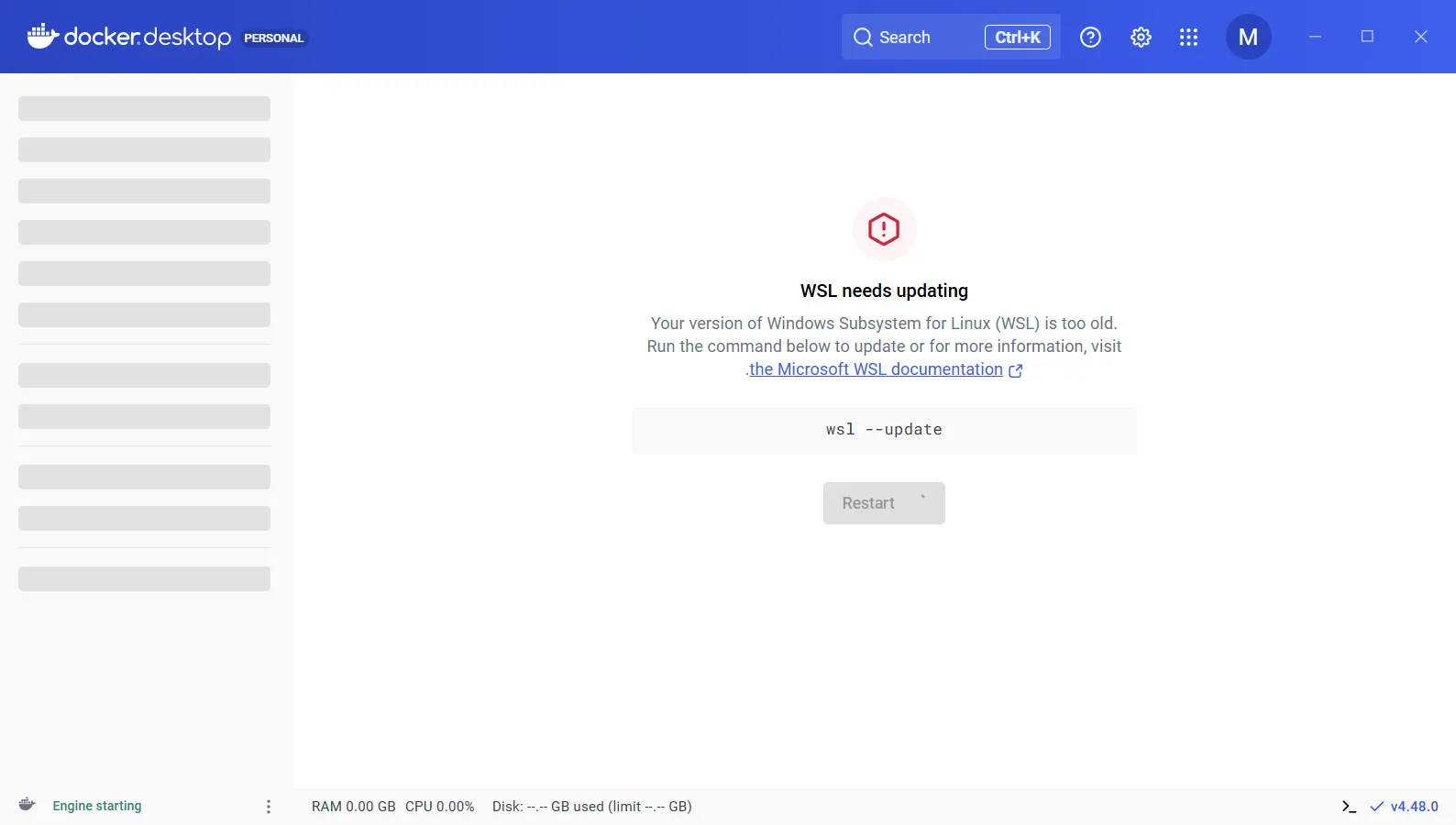
Task: Click the Ctrl+K shortcut badge
Action: pos(1017,38)
